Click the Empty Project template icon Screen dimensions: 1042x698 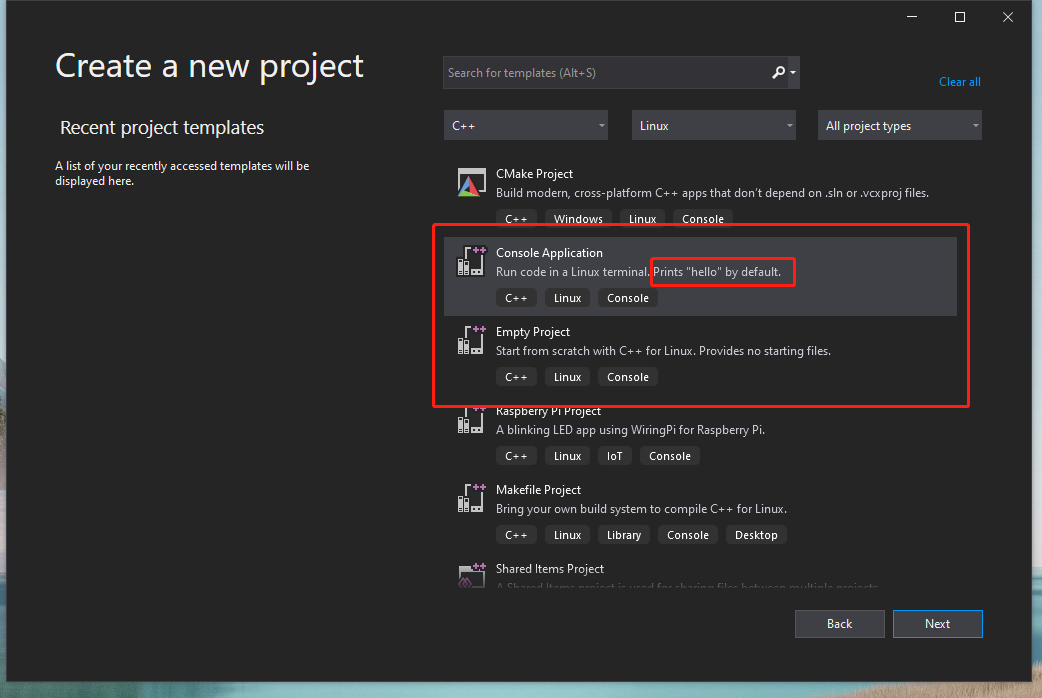[470, 340]
